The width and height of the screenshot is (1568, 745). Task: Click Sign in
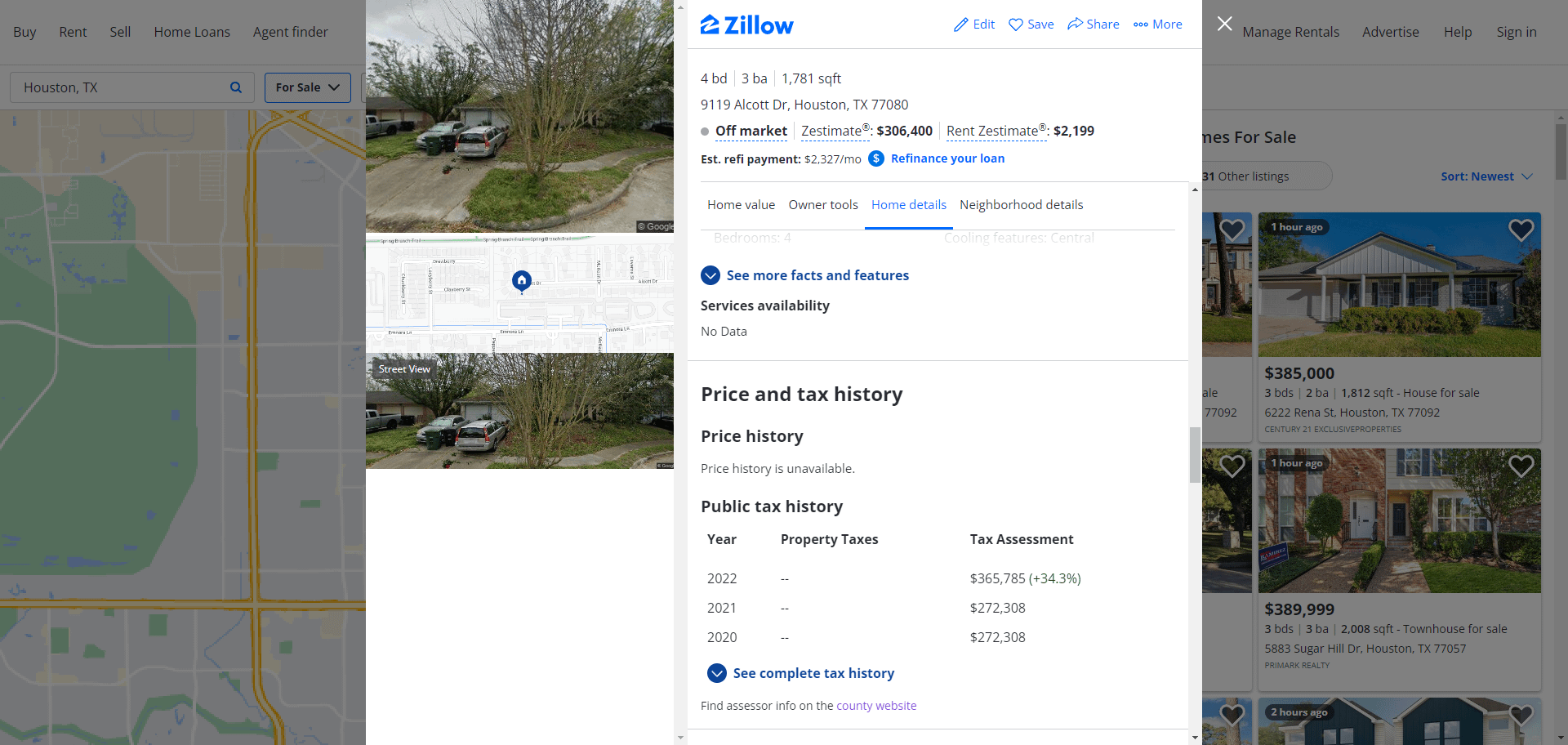tap(1517, 32)
